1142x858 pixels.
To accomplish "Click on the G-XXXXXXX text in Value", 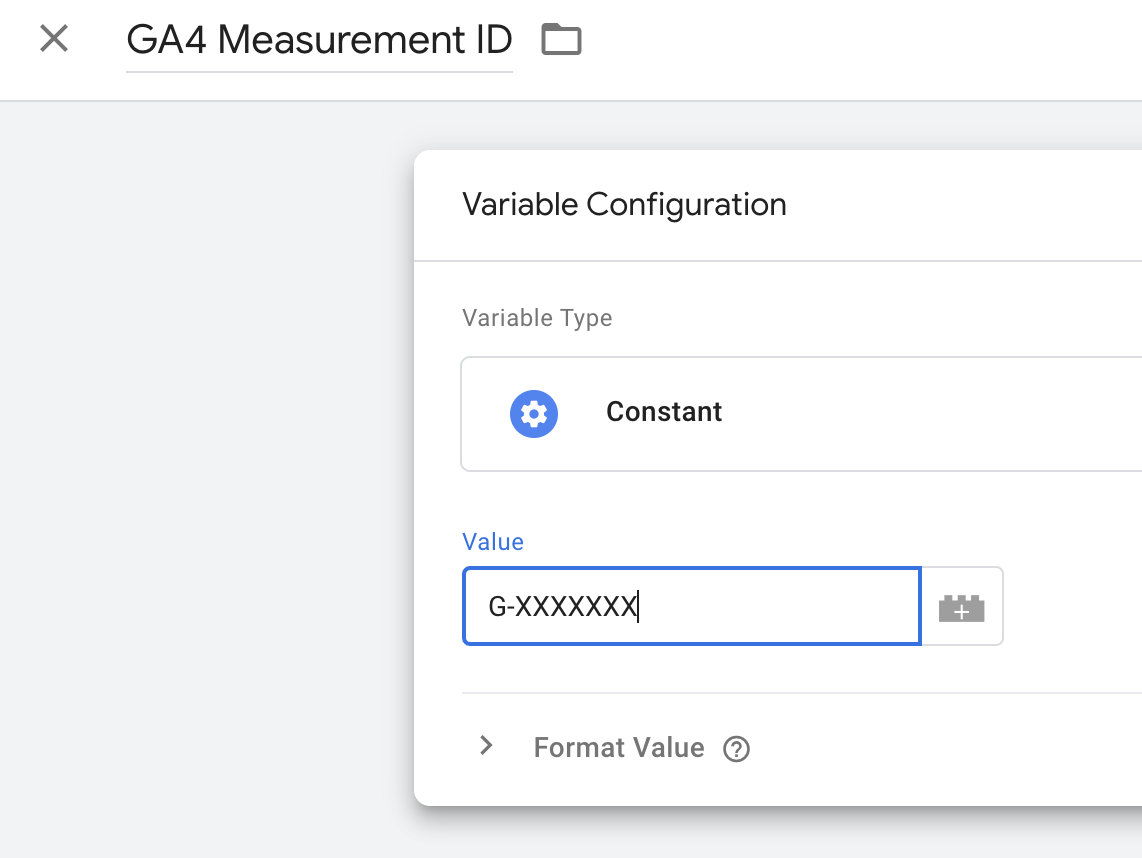I will click(562, 607).
